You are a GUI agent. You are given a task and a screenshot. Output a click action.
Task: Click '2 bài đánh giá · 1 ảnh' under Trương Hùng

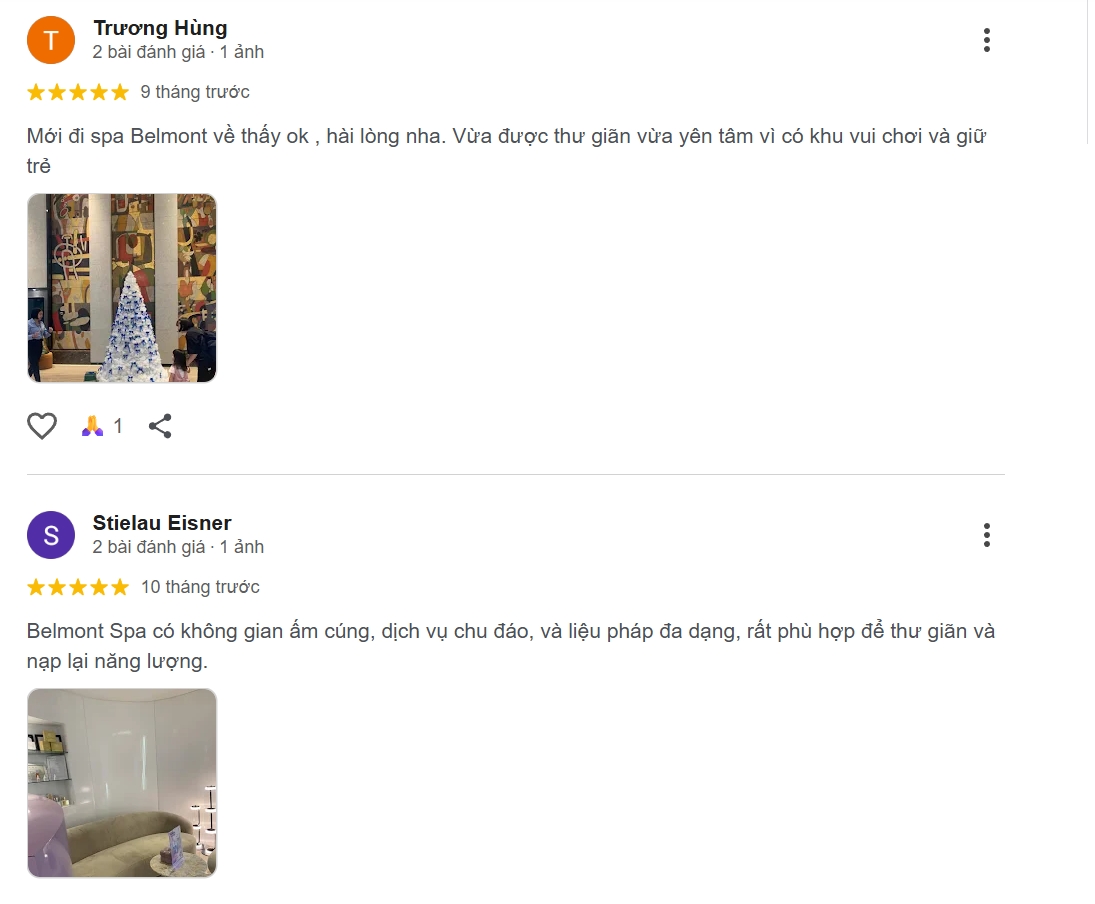click(x=177, y=52)
